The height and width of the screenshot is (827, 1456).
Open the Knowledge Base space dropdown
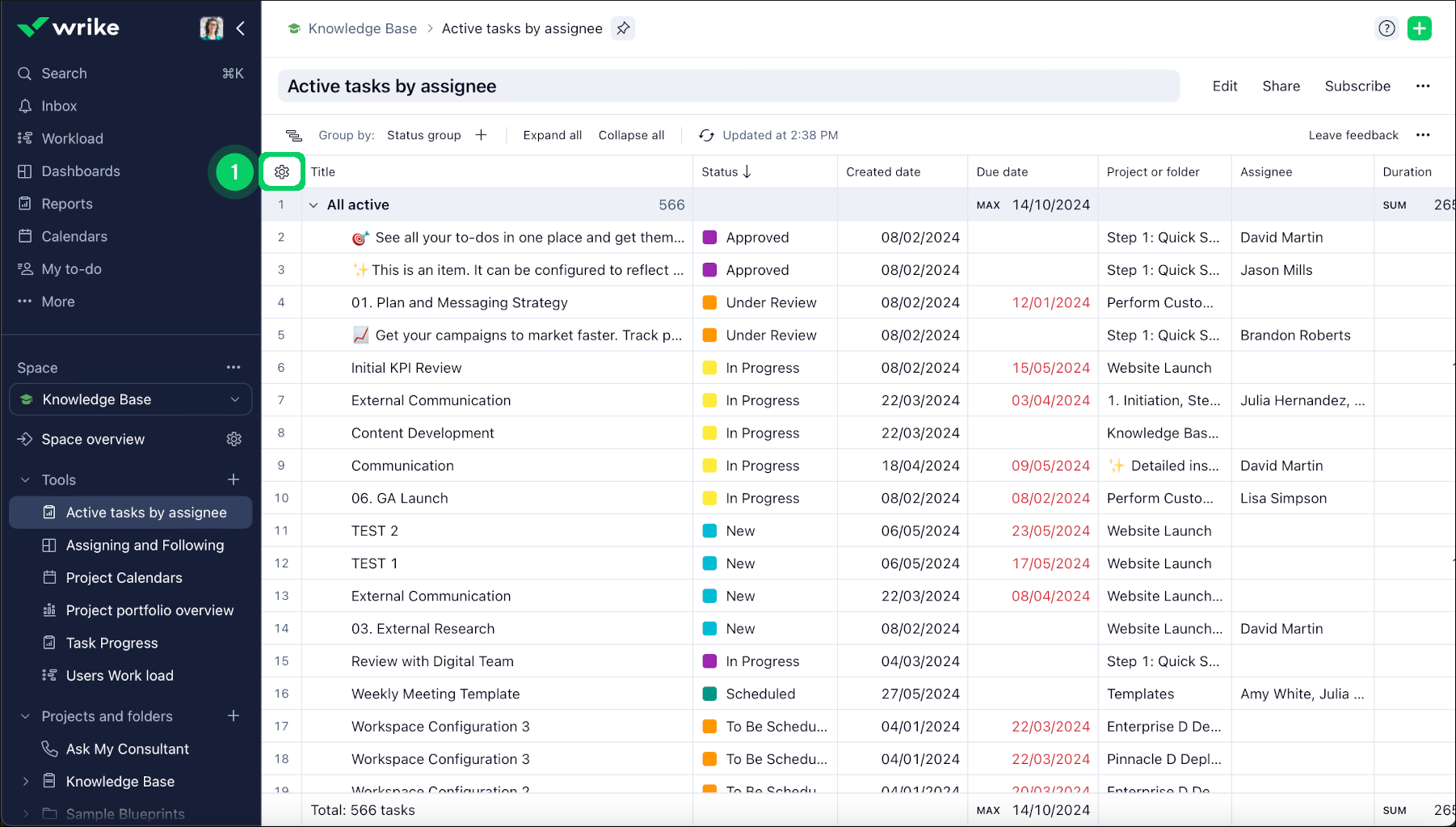tap(131, 399)
